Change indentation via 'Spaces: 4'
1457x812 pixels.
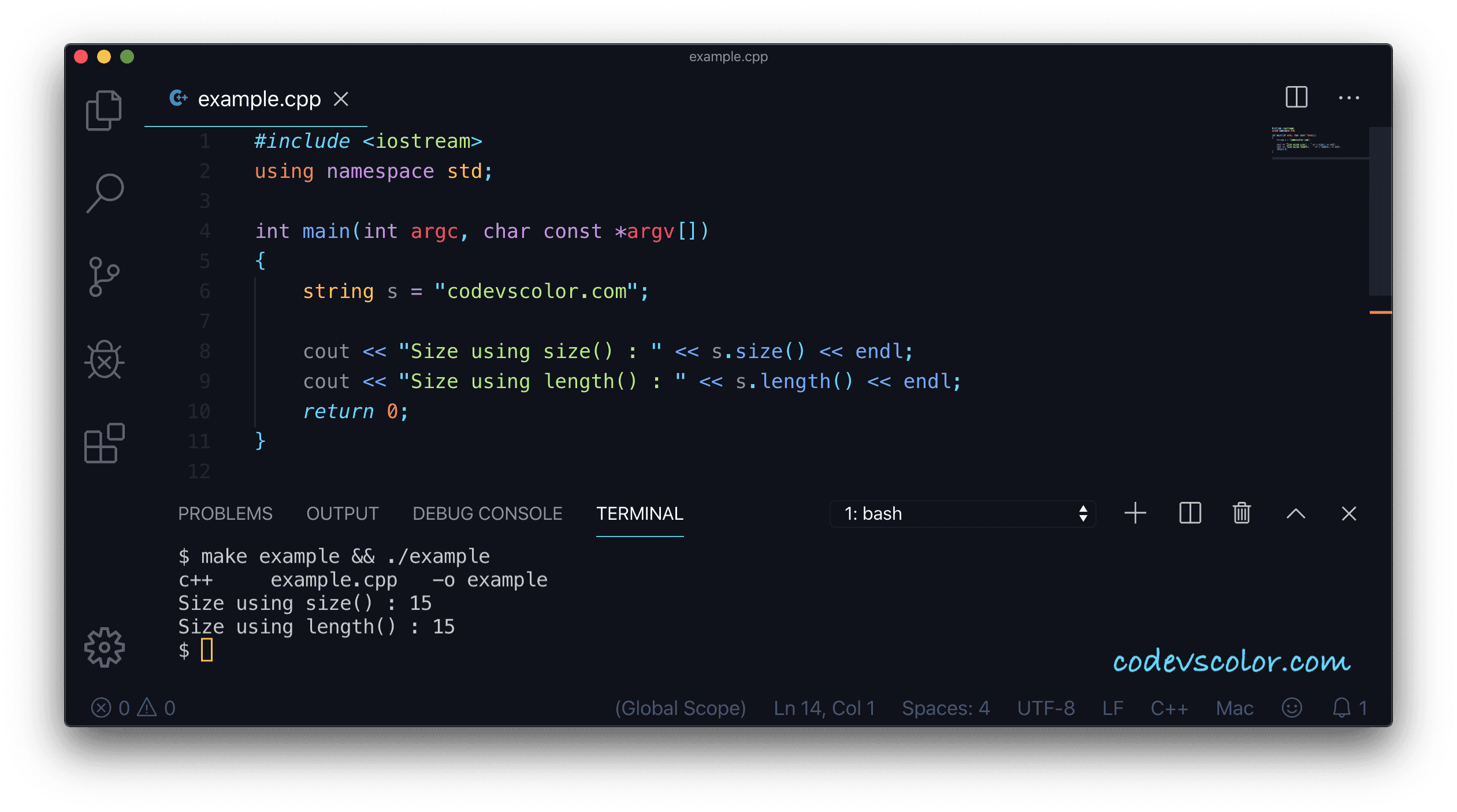[x=946, y=708]
